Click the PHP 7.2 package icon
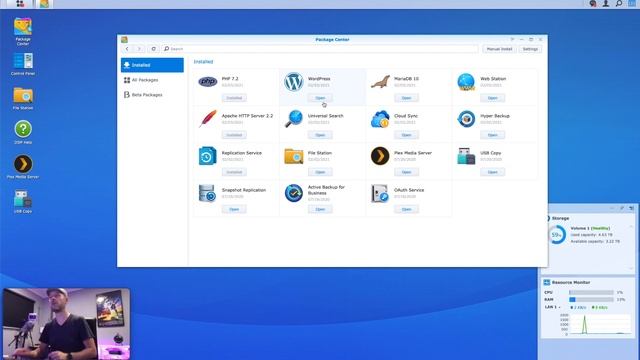Viewport: 640px width, 360px height. [x=207, y=82]
